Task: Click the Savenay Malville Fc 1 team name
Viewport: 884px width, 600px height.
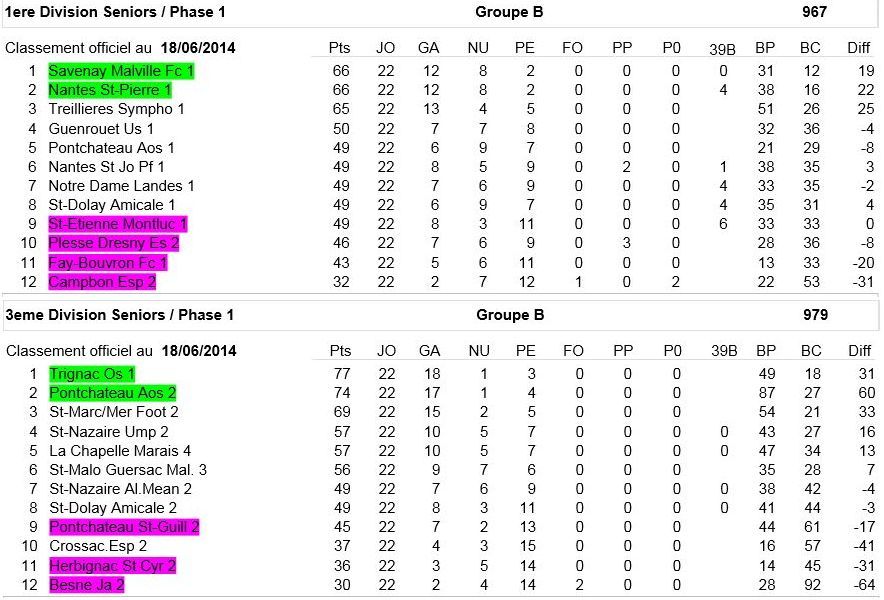Action: pyautogui.click(x=121, y=71)
